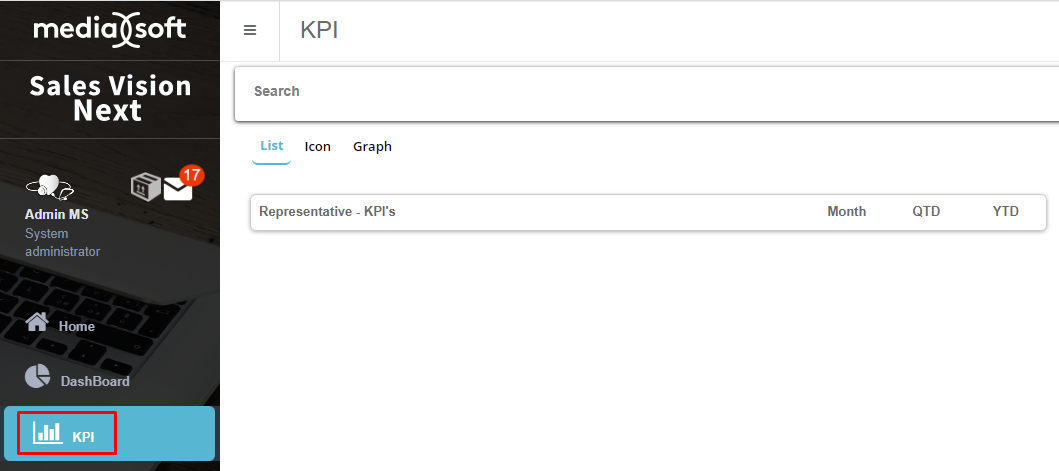Click the KPI bar chart icon
Viewport: 1059px width, 471px height.
pyautogui.click(x=48, y=432)
